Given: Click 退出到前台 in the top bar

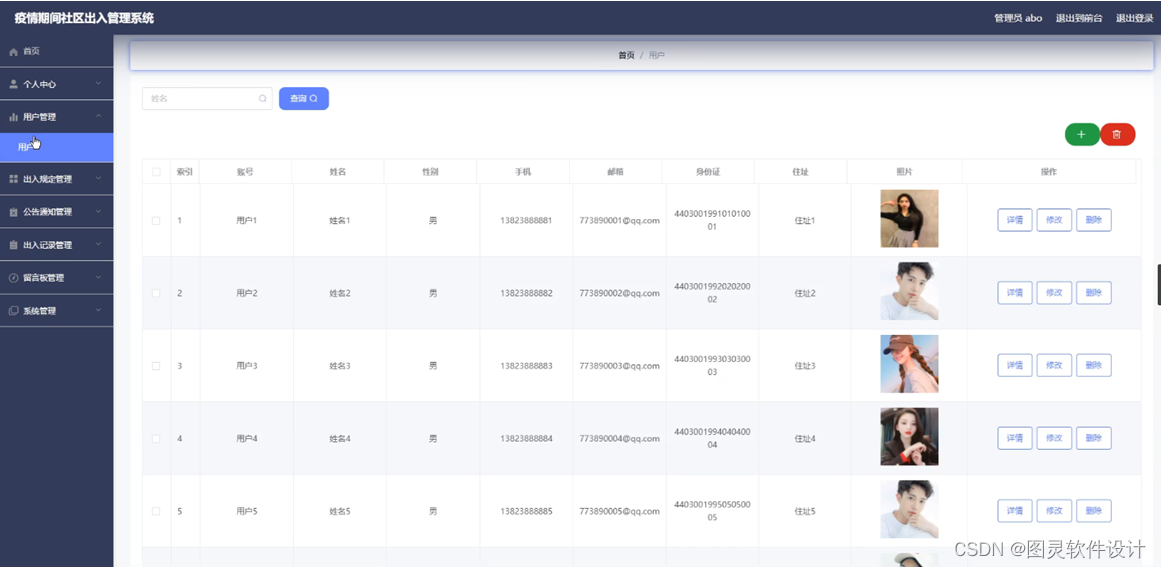Looking at the screenshot, I should (1079, 19).
